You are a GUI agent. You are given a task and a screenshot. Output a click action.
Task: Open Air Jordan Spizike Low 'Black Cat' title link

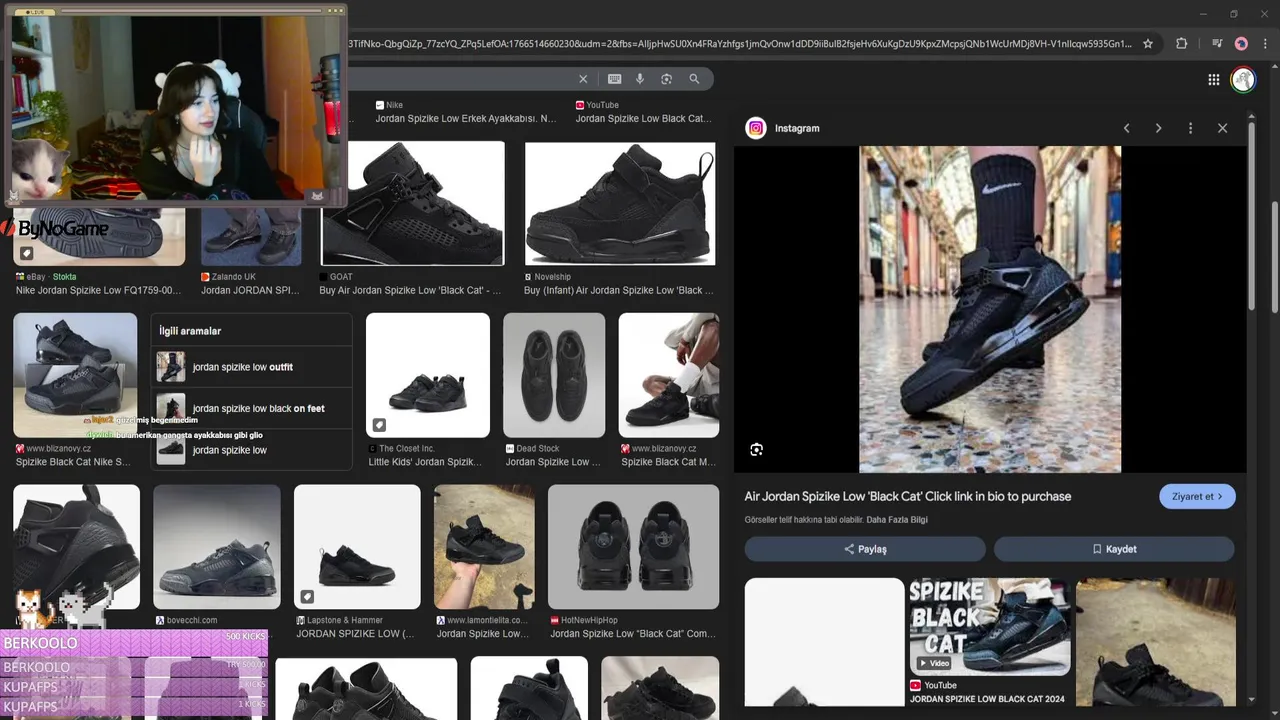tap(907, 497)
